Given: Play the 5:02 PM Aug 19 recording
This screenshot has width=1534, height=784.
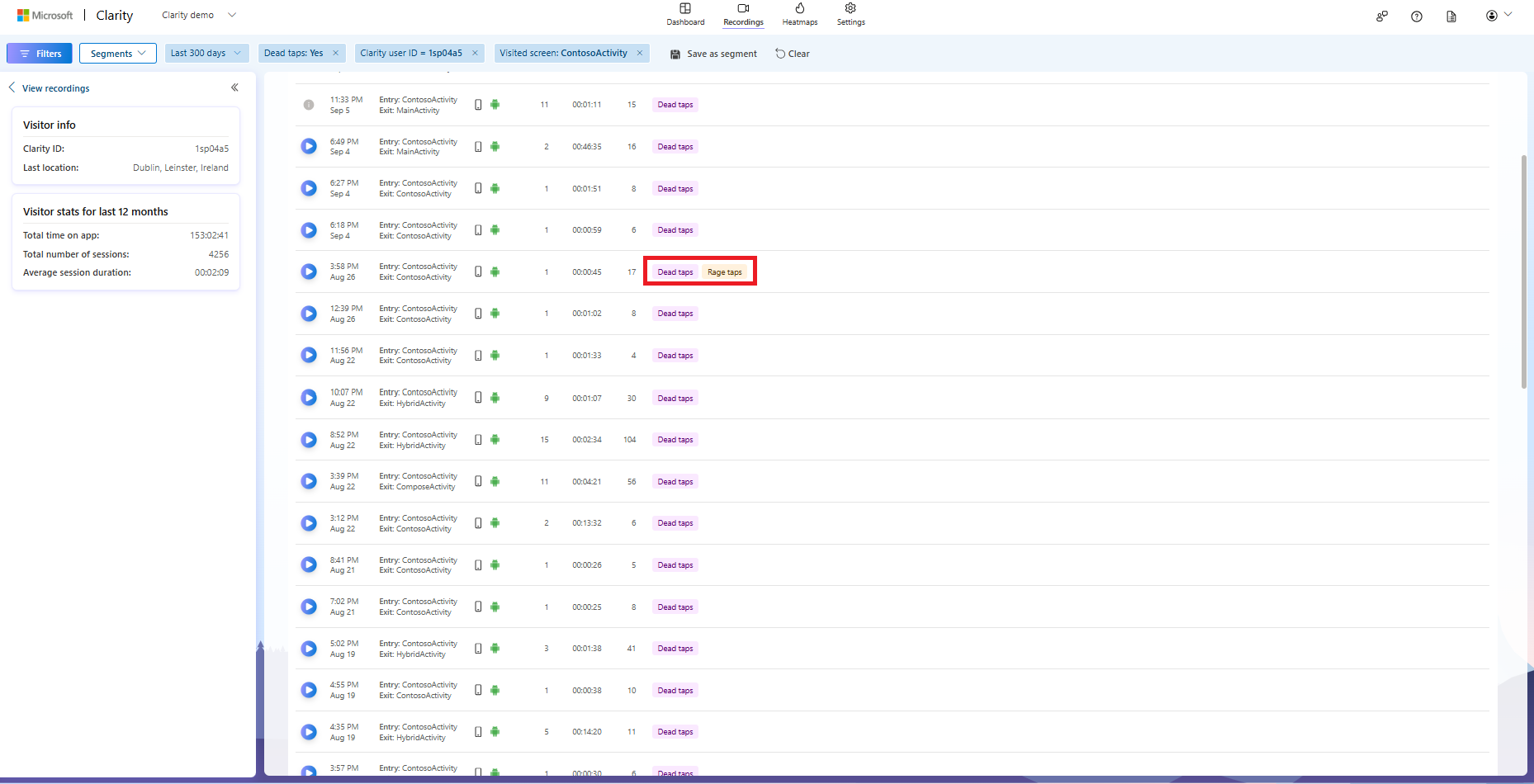Looking at the screenshot, I should [309, 649].
